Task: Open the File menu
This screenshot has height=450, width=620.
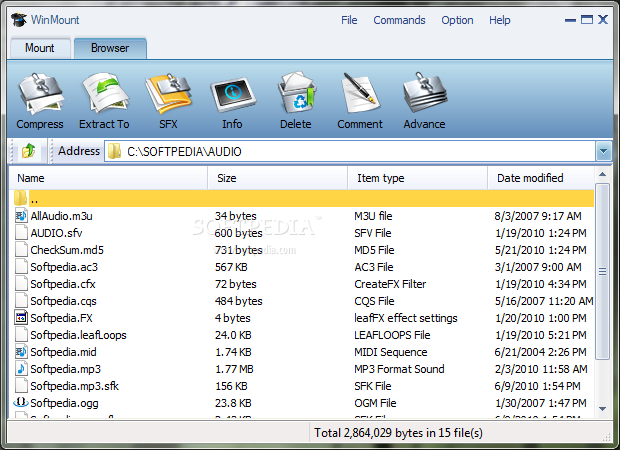Action: coord(349,20)
